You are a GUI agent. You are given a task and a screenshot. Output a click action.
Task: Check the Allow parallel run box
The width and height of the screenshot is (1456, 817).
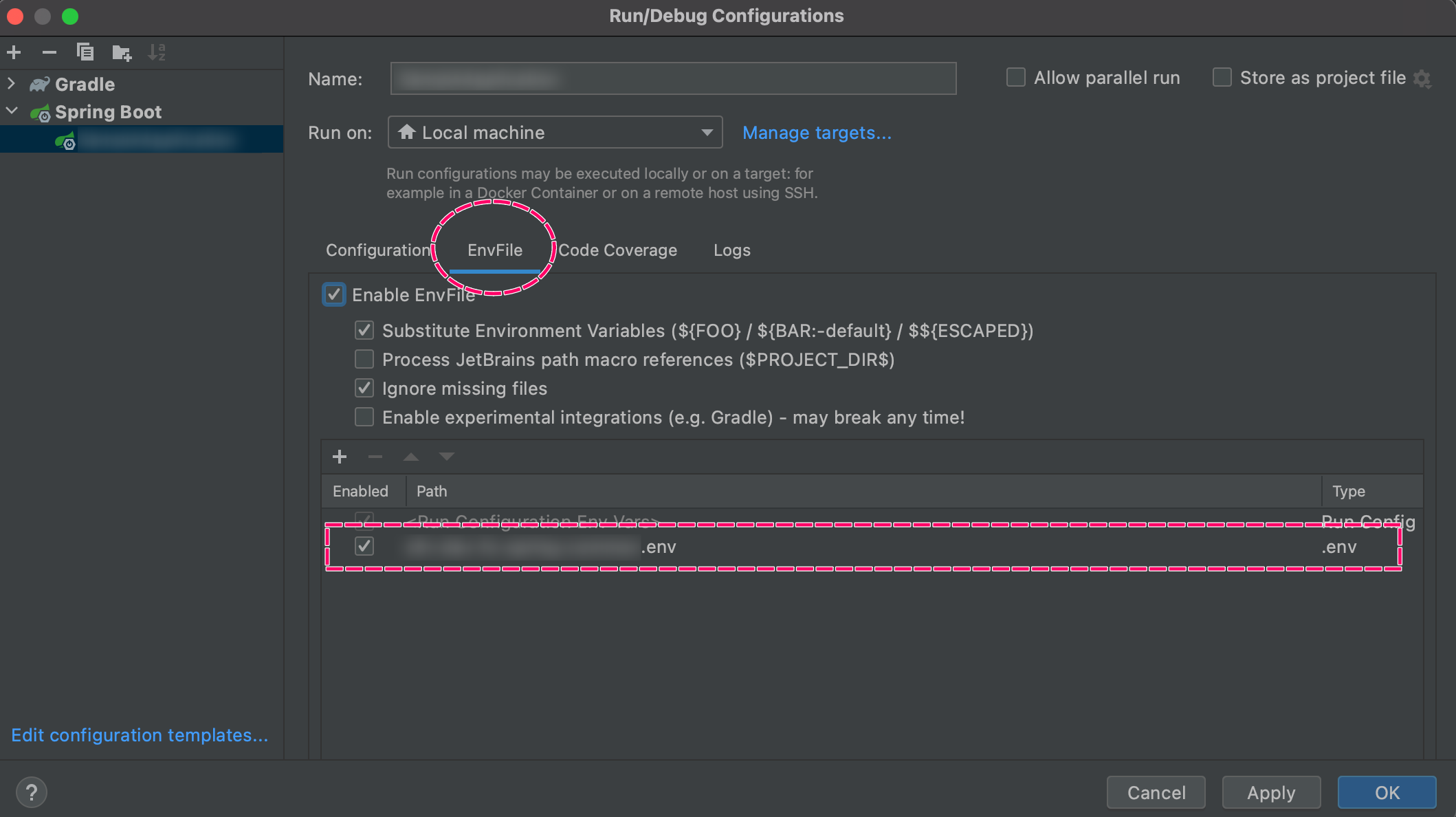1016,78
